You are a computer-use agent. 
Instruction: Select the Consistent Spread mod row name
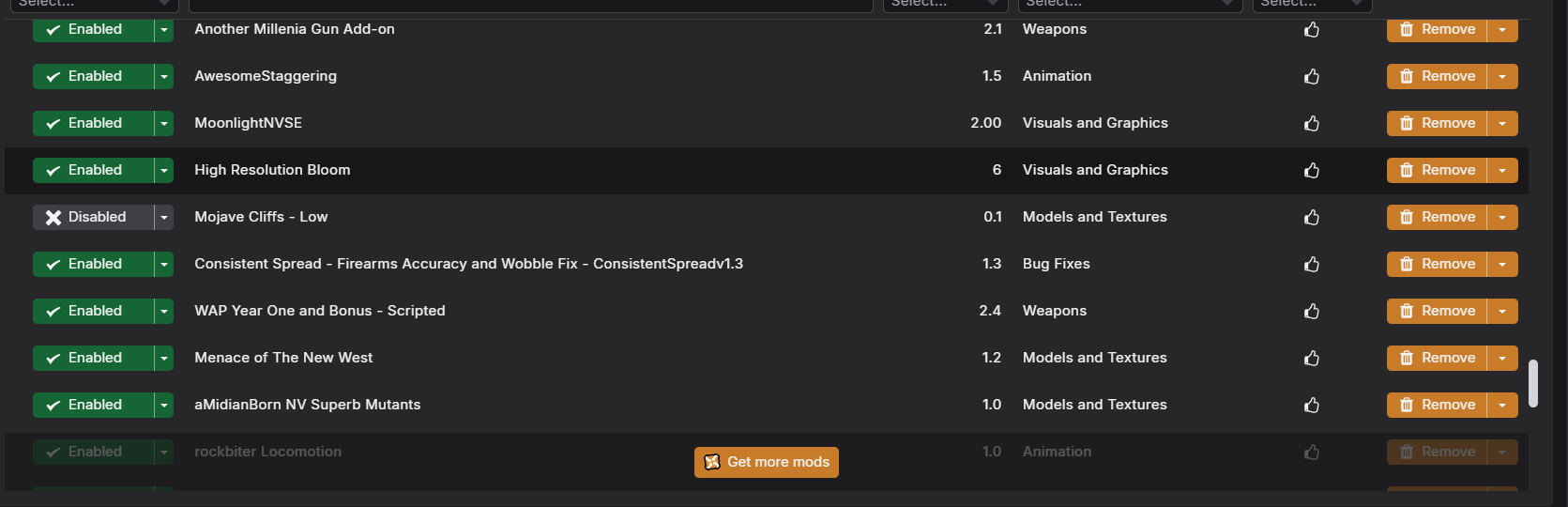coord(468,264)
